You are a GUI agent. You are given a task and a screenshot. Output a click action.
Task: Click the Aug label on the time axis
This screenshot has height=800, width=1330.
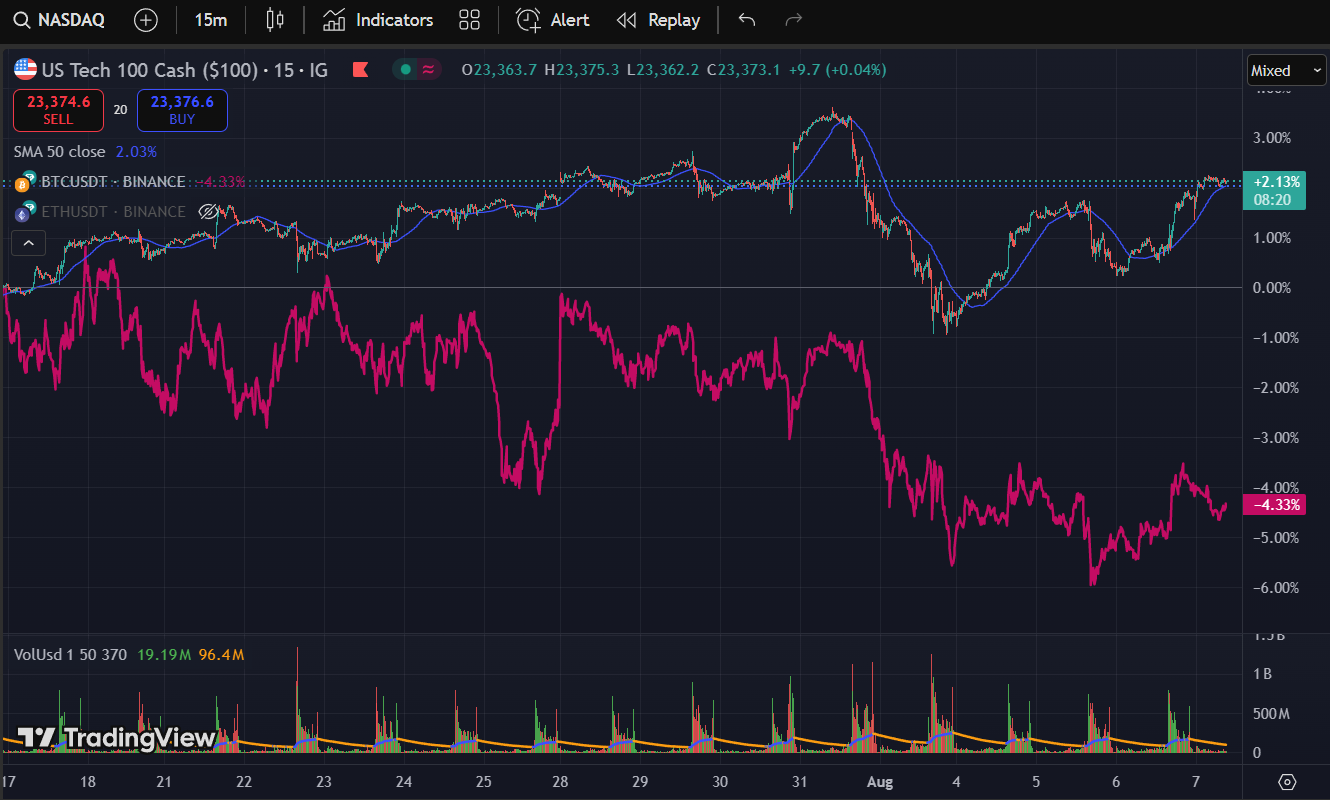(880, 781)
